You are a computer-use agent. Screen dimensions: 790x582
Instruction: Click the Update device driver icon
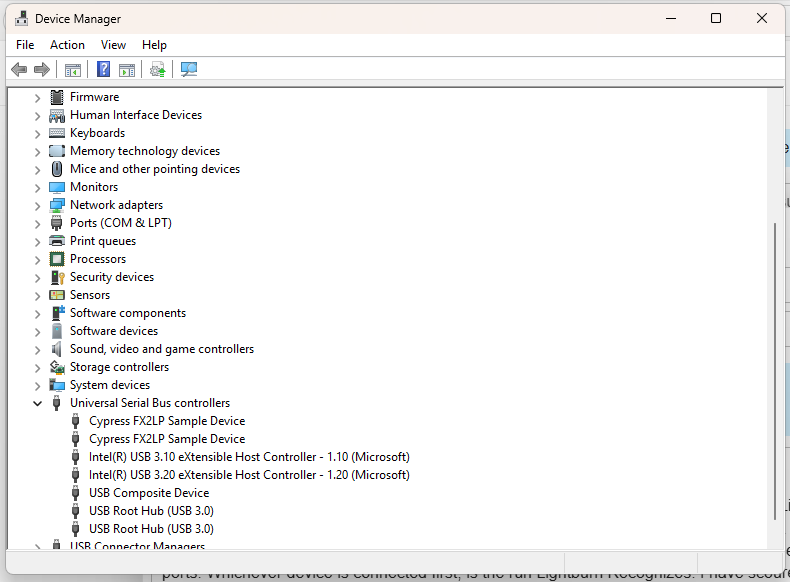157,69
